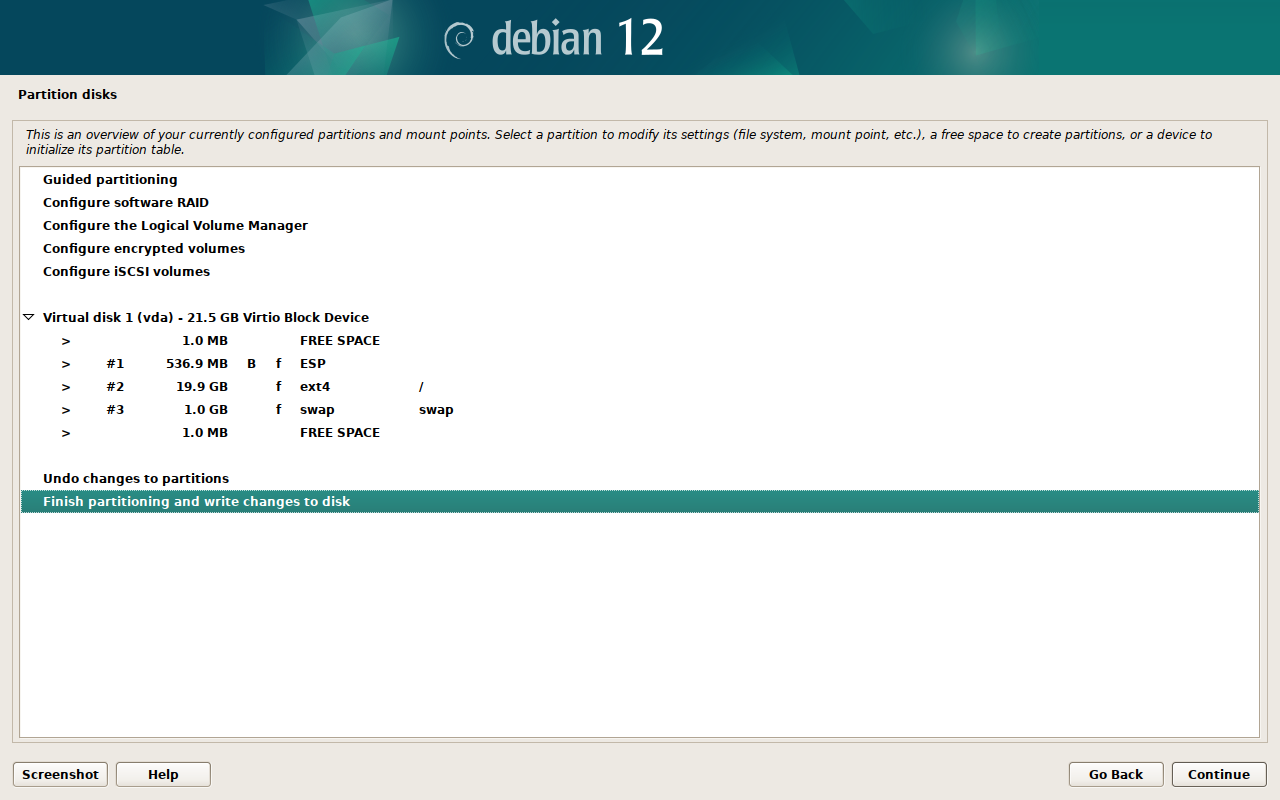Viewport: 1280px width, 800px height.
Task: Select Configure software RAID
Action: [x=126, y=203]
